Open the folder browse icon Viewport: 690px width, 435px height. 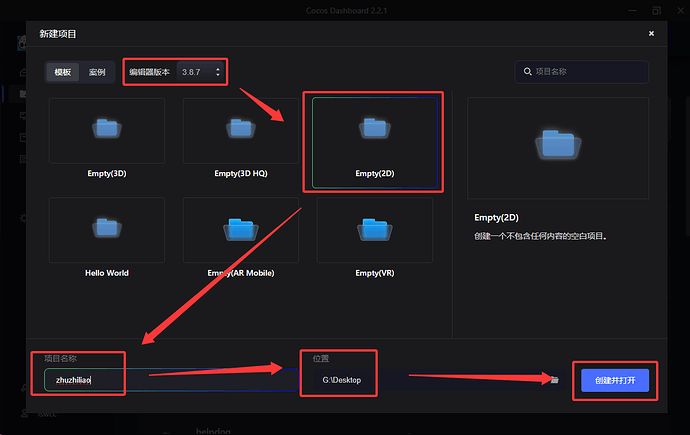pyautogui.click(x=554, y=380)
